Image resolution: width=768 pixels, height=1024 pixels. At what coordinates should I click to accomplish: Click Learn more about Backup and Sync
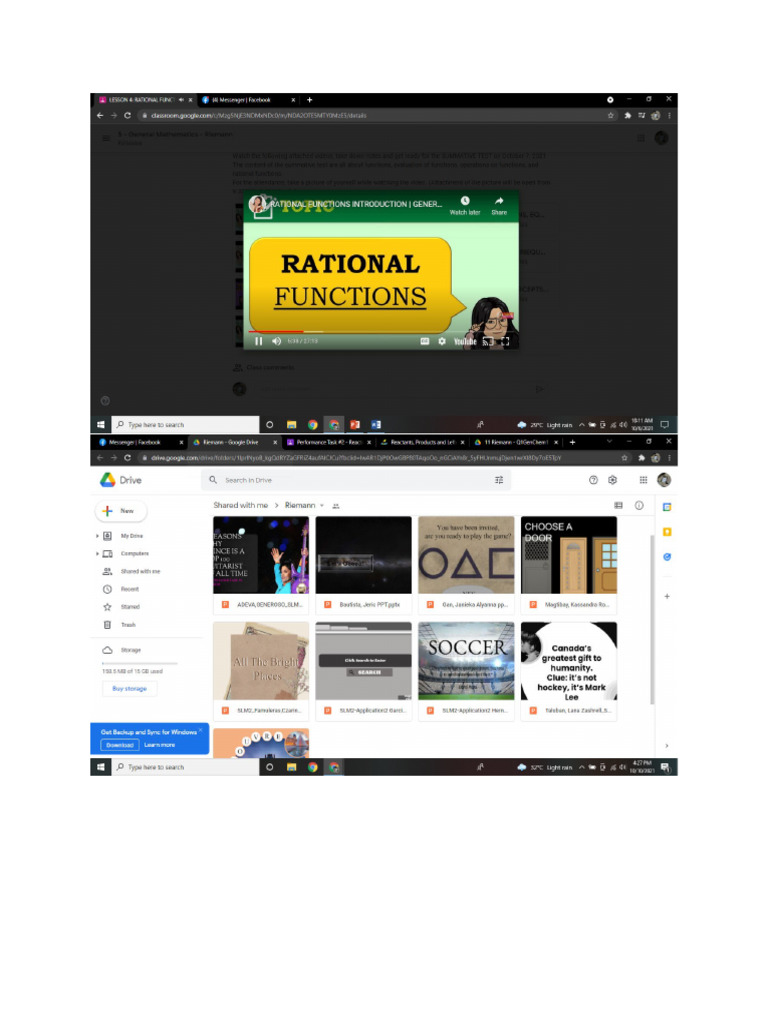[x=159, y=745]
